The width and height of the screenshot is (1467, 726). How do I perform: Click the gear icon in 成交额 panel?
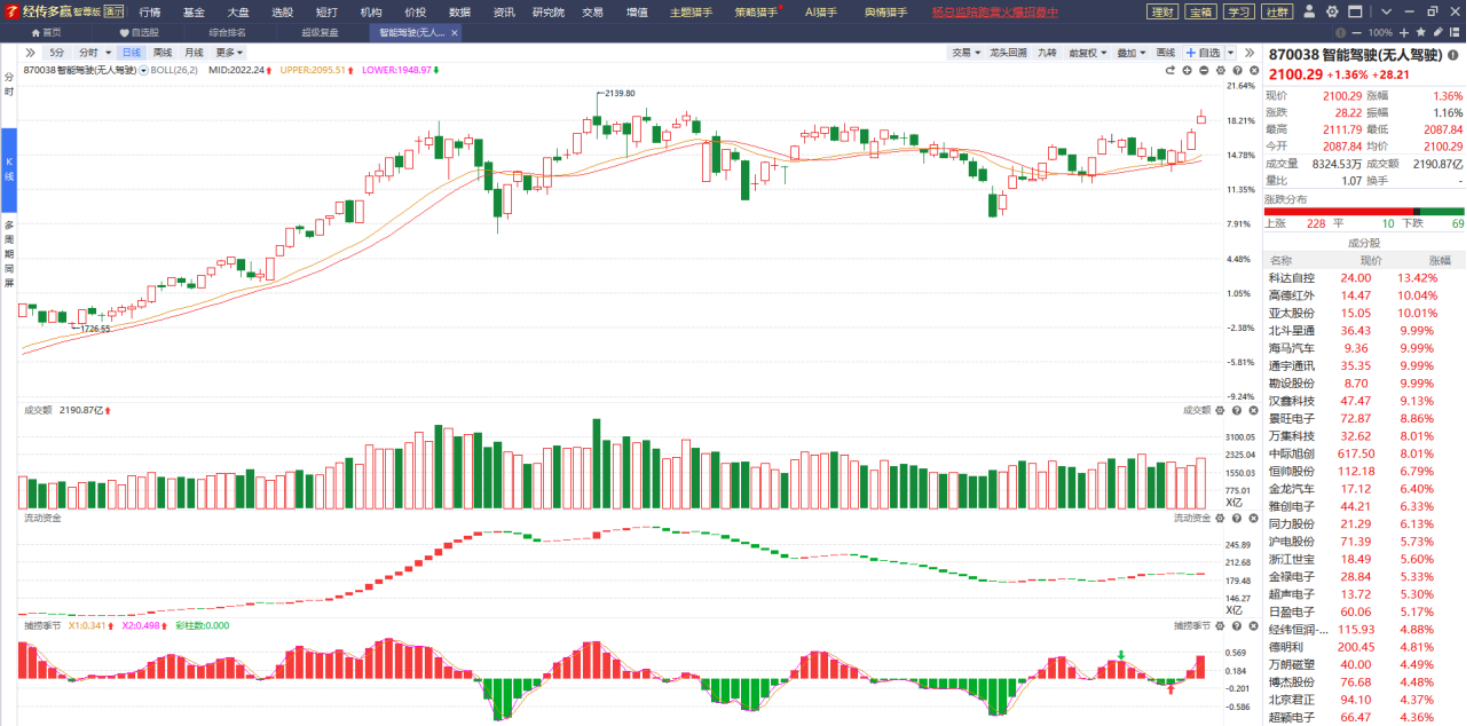coord(1220,410)
